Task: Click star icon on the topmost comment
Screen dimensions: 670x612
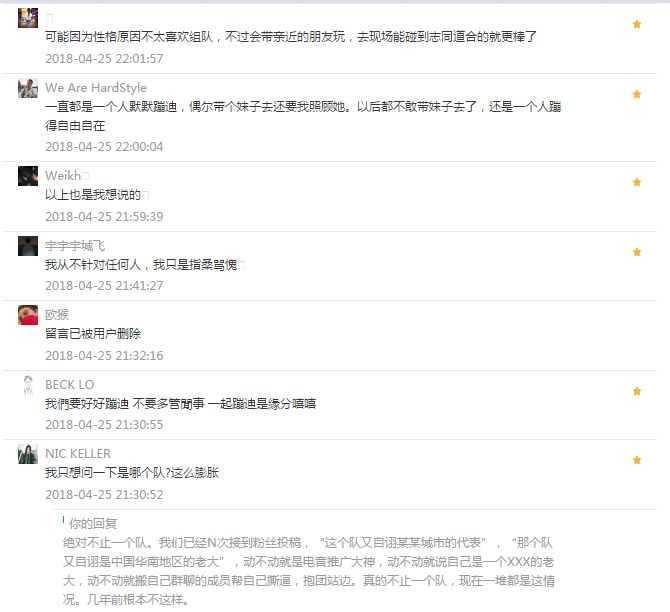Action: click(637, 24)
